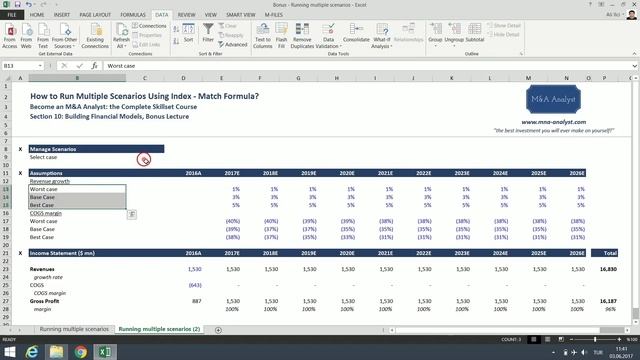The width and height of the screenshot is (640, 360).
Task: Open Outline dialog launcher
Action: pos(521,54)
